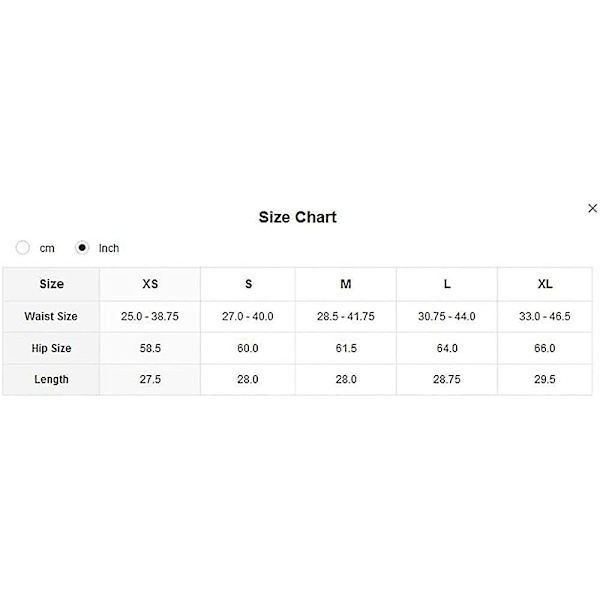
Task: Click the Size Chart heading
Action: [x=298, y=217]
